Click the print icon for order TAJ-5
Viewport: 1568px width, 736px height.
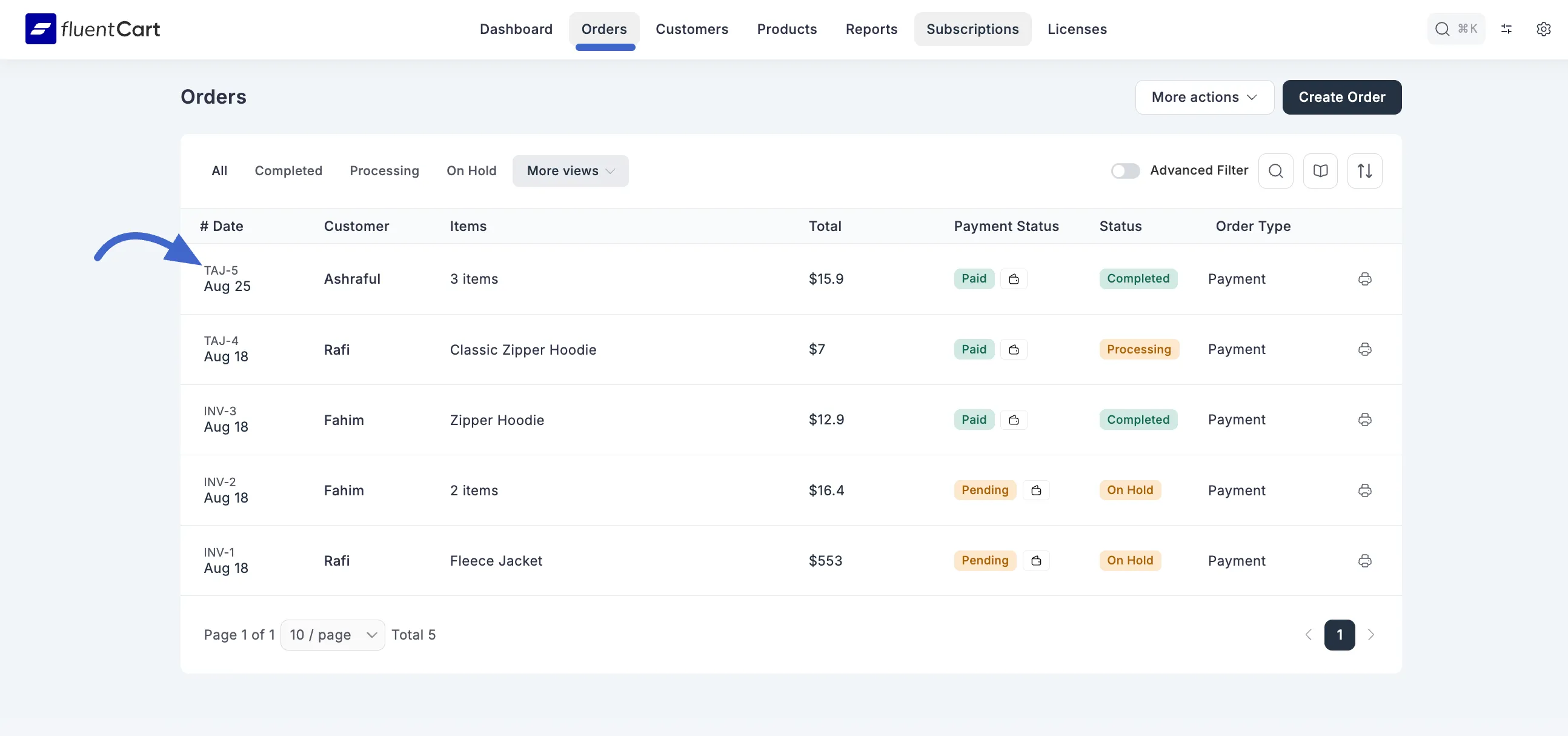coord(1364,279)
